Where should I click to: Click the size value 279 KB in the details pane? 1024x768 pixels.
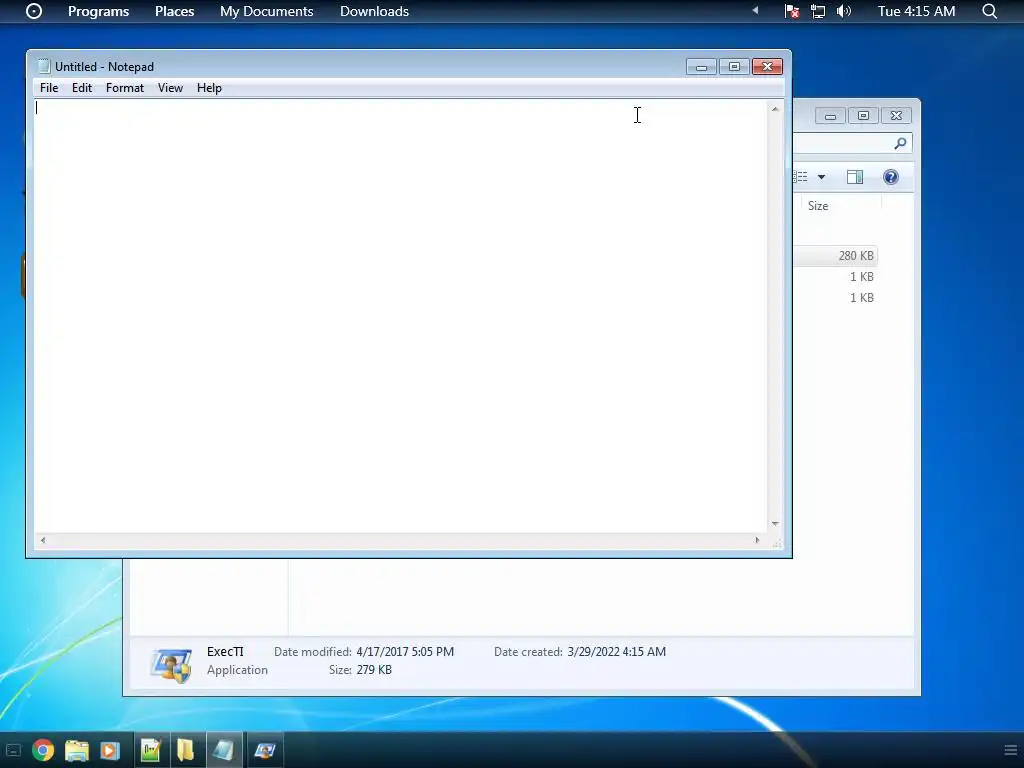[x=374, y=669]
